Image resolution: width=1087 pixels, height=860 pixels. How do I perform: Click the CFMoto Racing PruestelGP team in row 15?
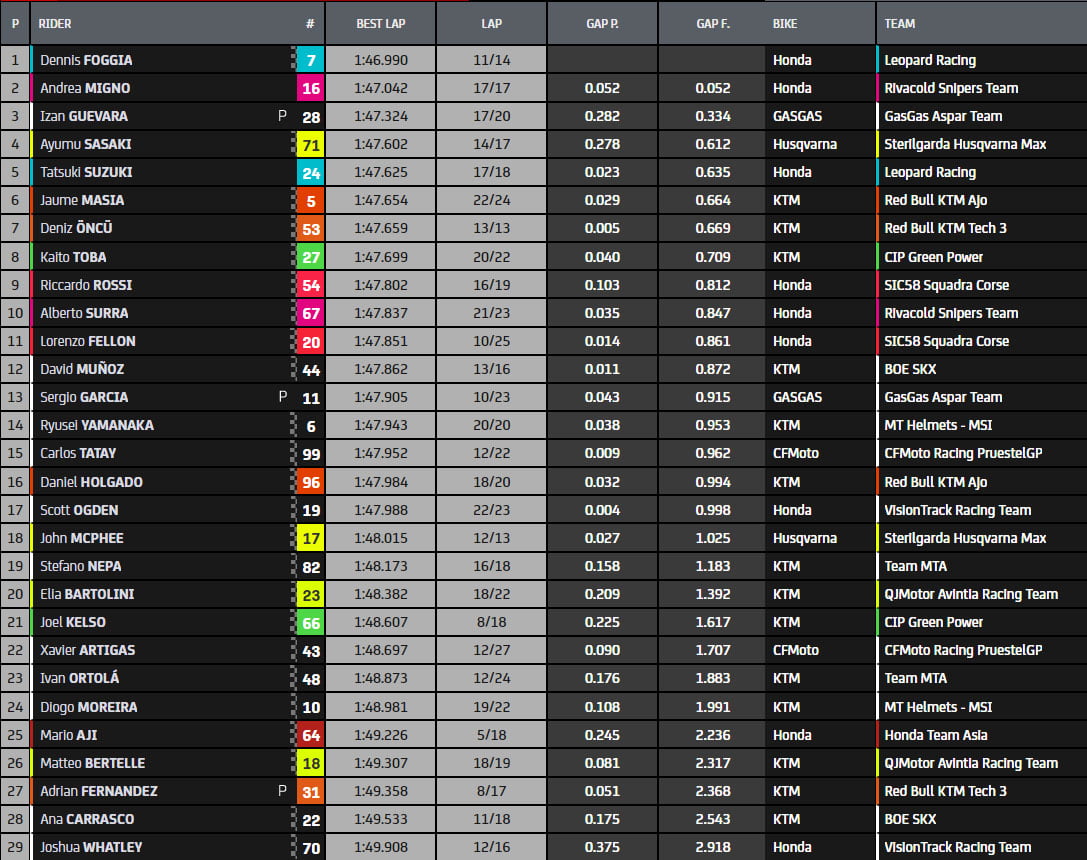coord(963,453)
